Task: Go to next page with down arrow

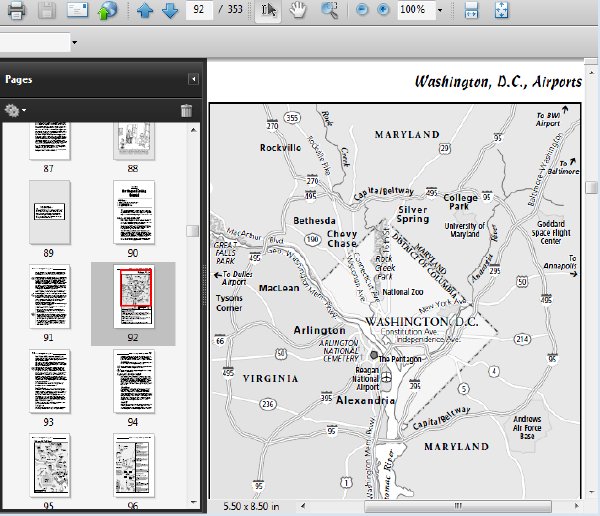Action: point(170,10)
